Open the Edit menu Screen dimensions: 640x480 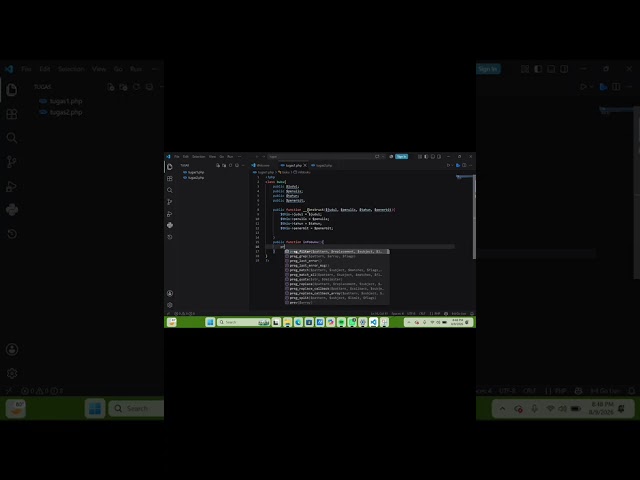(x=186, y=157)
